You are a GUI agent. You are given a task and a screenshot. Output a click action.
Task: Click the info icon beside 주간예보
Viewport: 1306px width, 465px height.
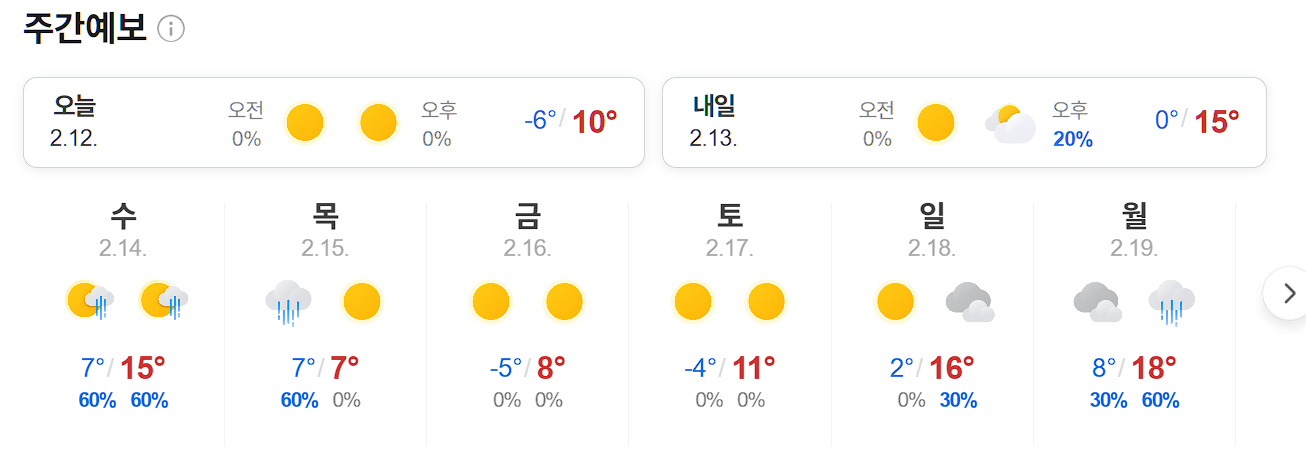[171, 30]
